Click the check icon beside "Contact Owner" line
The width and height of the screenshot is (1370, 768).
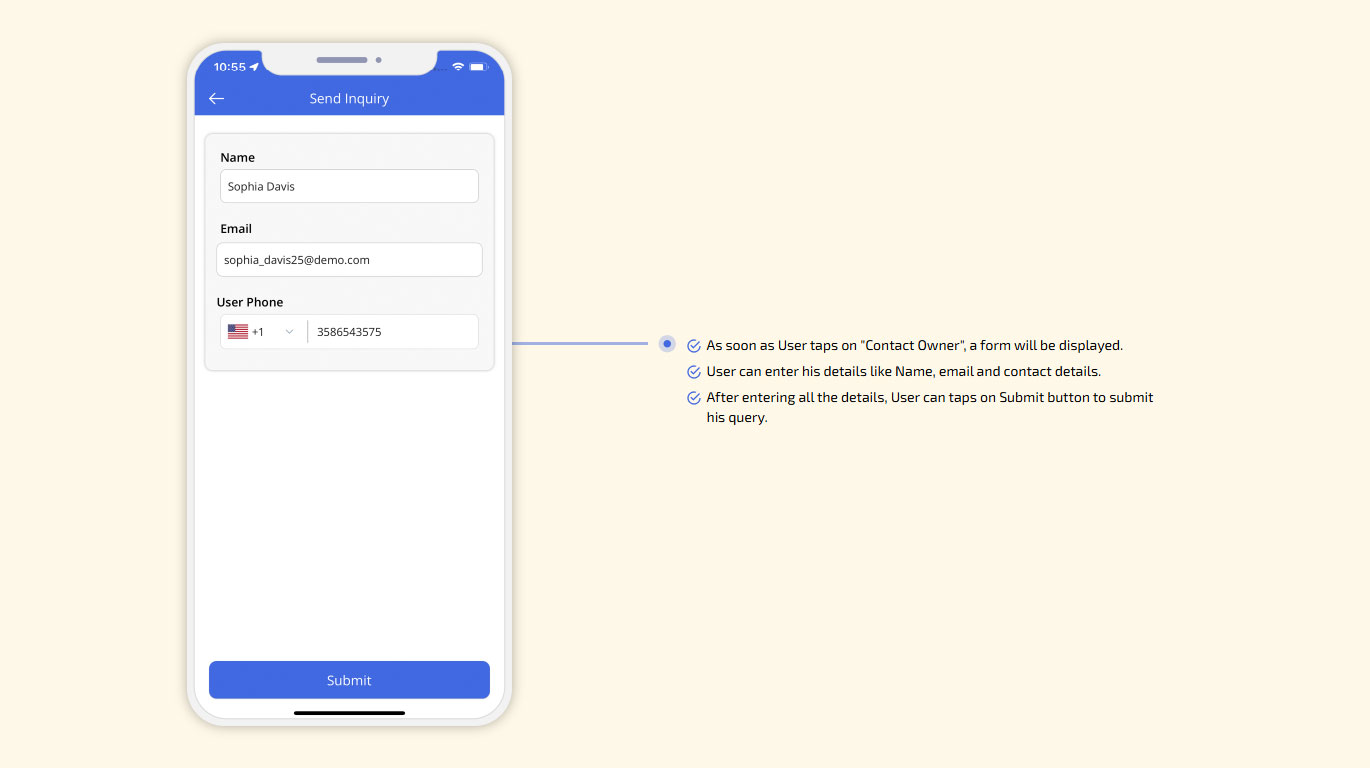coord(694,346)
